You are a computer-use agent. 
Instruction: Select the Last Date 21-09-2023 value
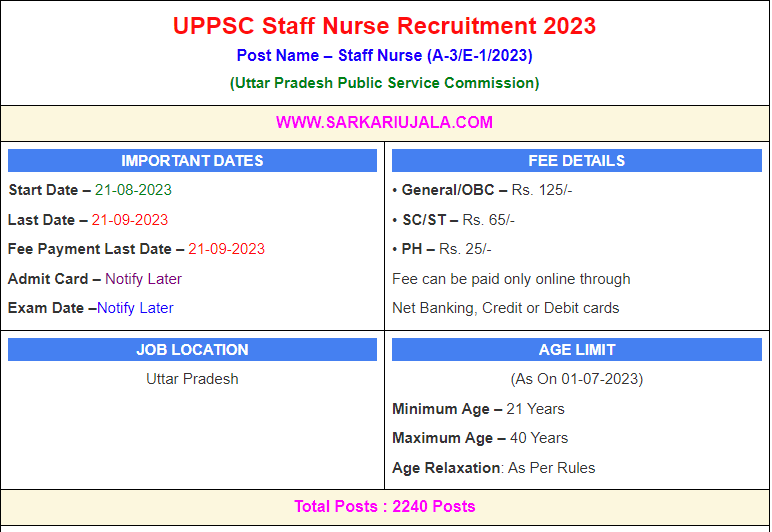pyautogui.click(x=130, y=220)
